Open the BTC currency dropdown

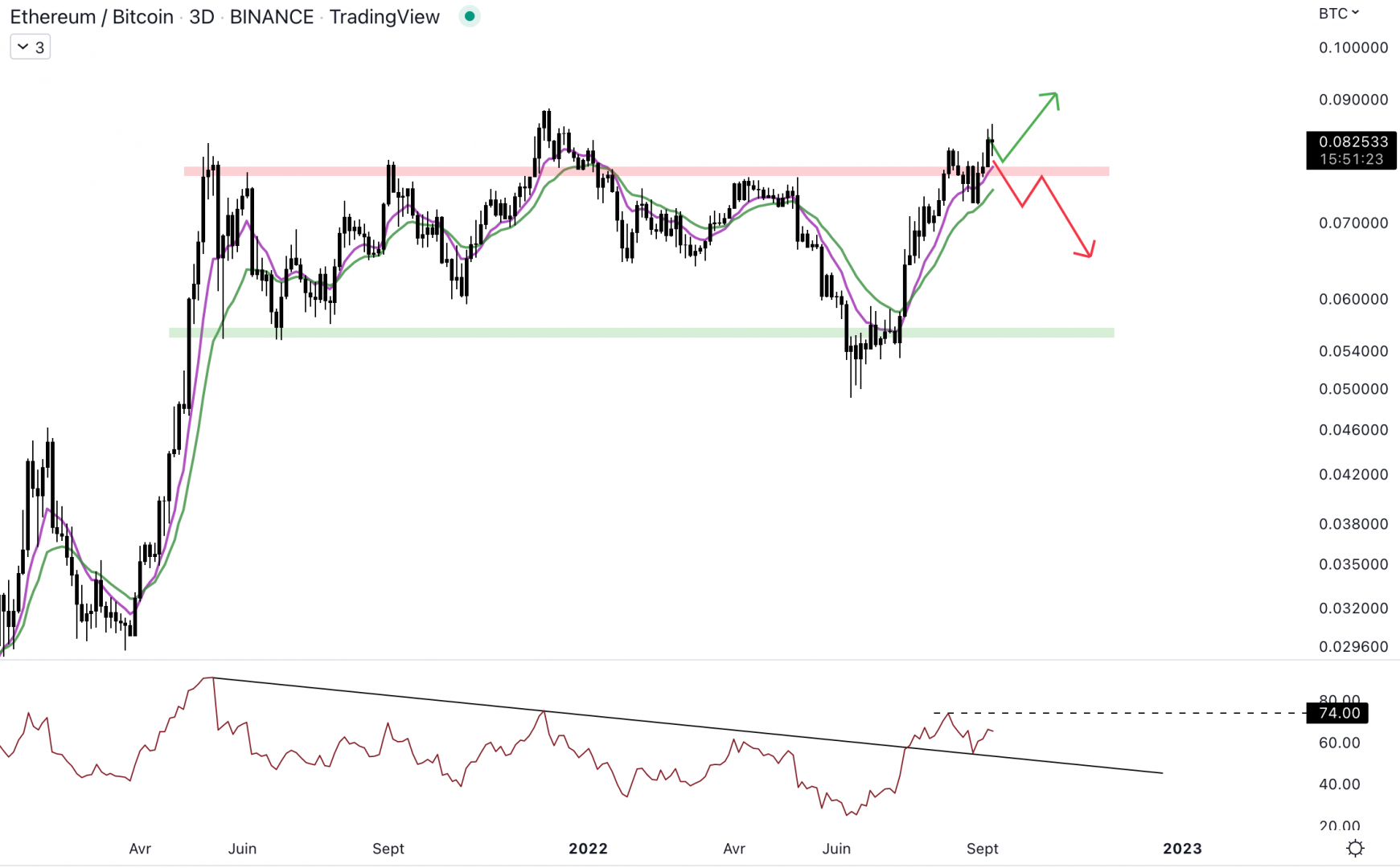pyautogui.click(x=1338, y=13)
